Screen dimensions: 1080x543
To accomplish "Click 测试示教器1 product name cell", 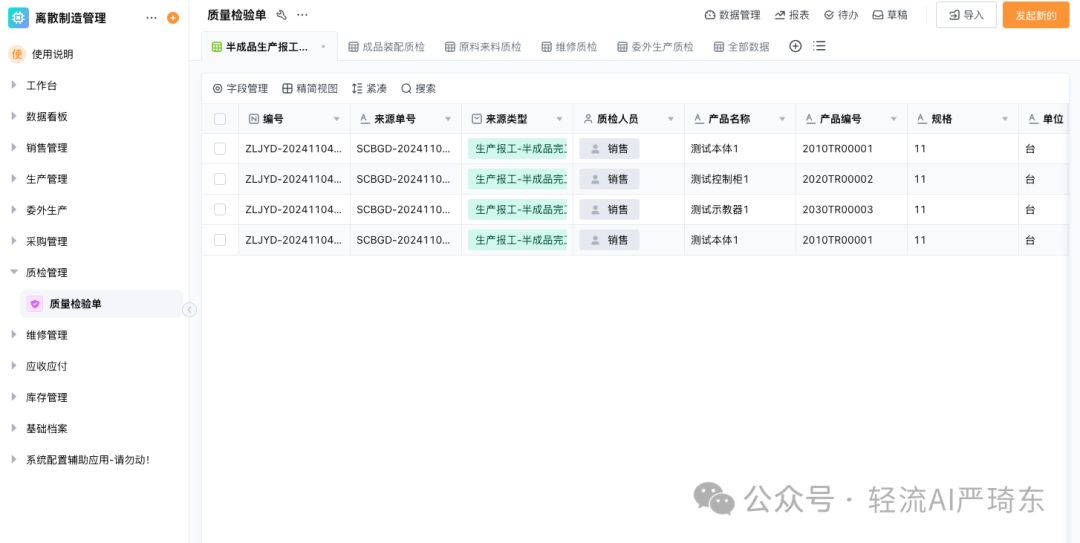I will coord(740,209).
